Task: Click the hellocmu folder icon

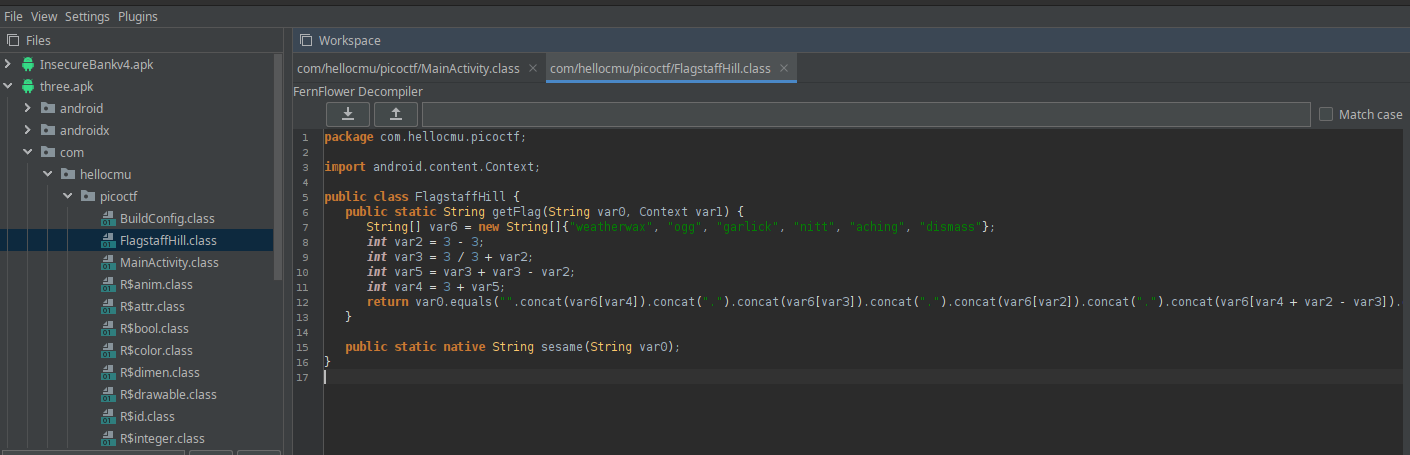Action: click(x=68, y=174)
